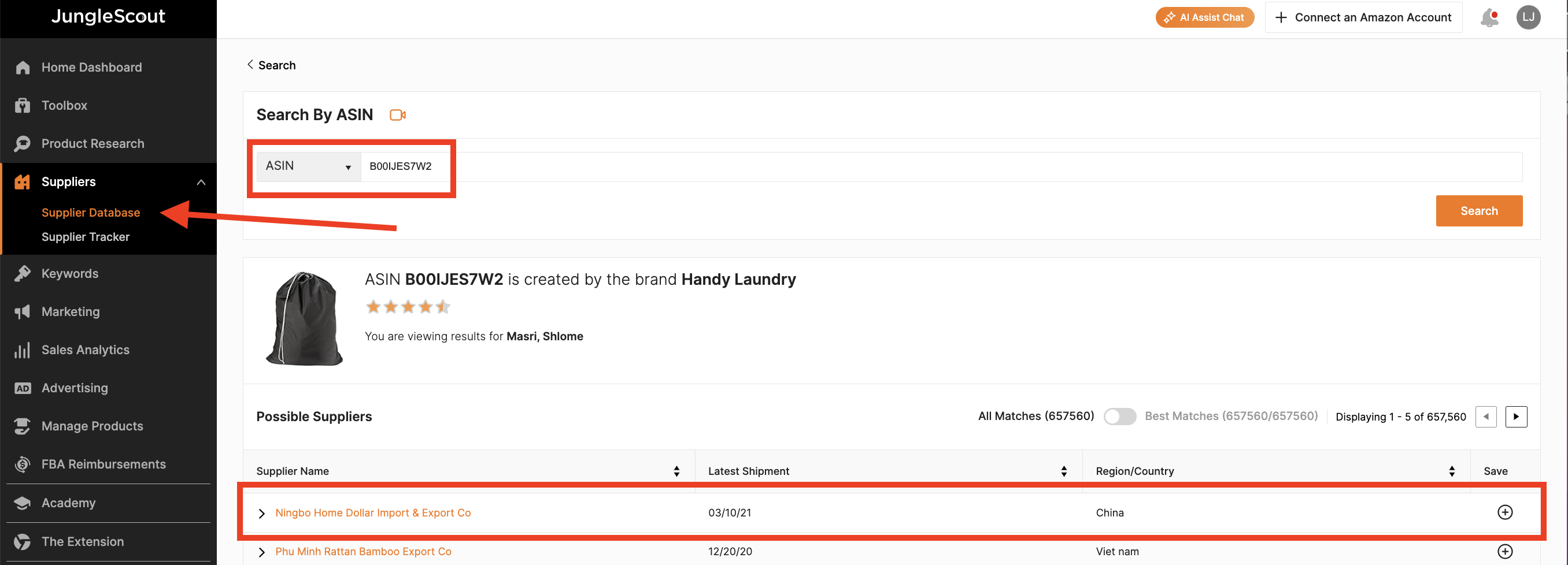Click the Viet nam region cell

pos(1117,552)
